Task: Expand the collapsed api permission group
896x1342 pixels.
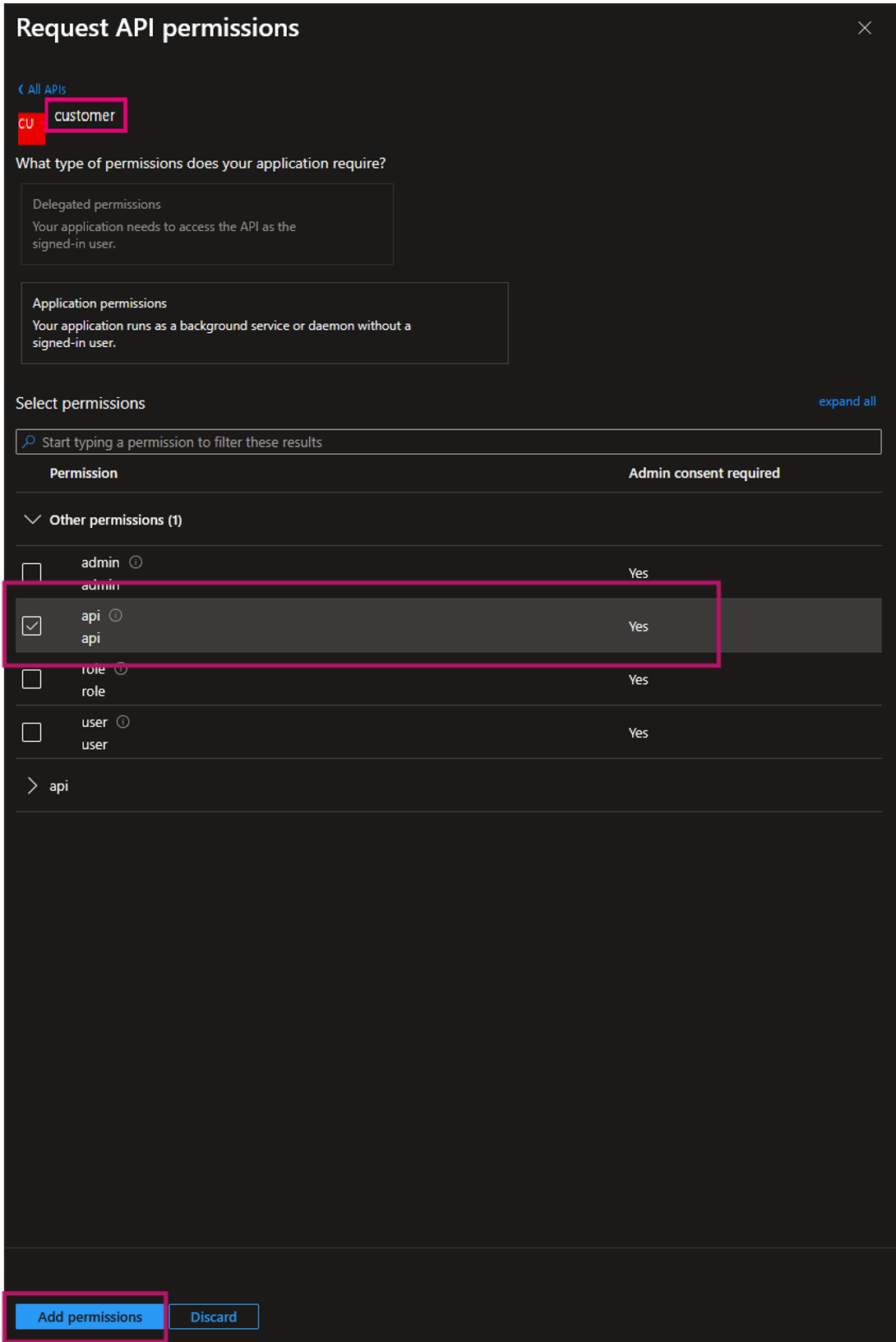Action: (x=32, y=786)
